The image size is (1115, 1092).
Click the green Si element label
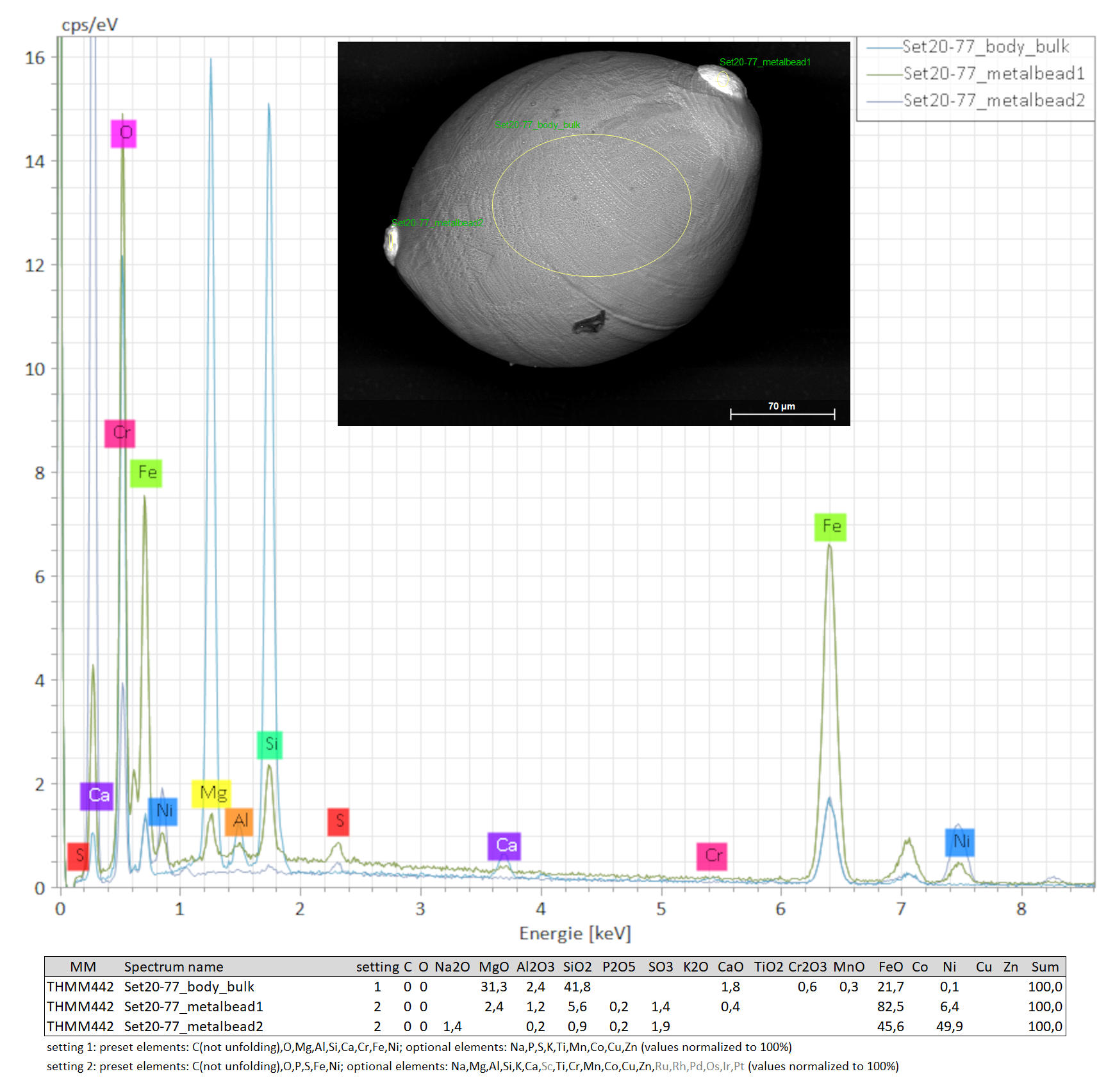coord(270,744)
